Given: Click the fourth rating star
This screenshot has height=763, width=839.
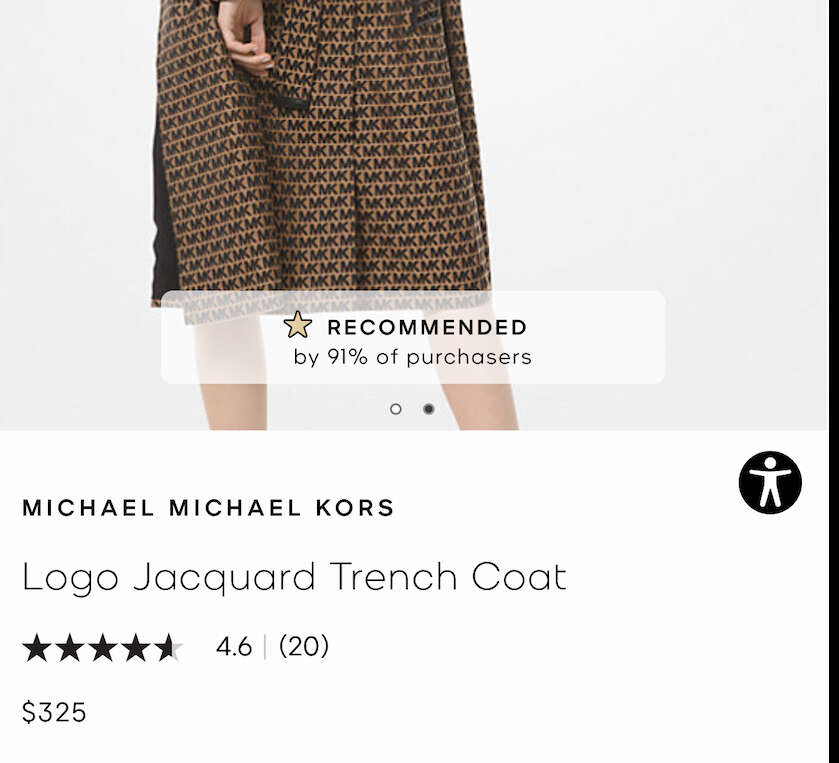Looking at the screenshot, I should [x=136, y=647].
